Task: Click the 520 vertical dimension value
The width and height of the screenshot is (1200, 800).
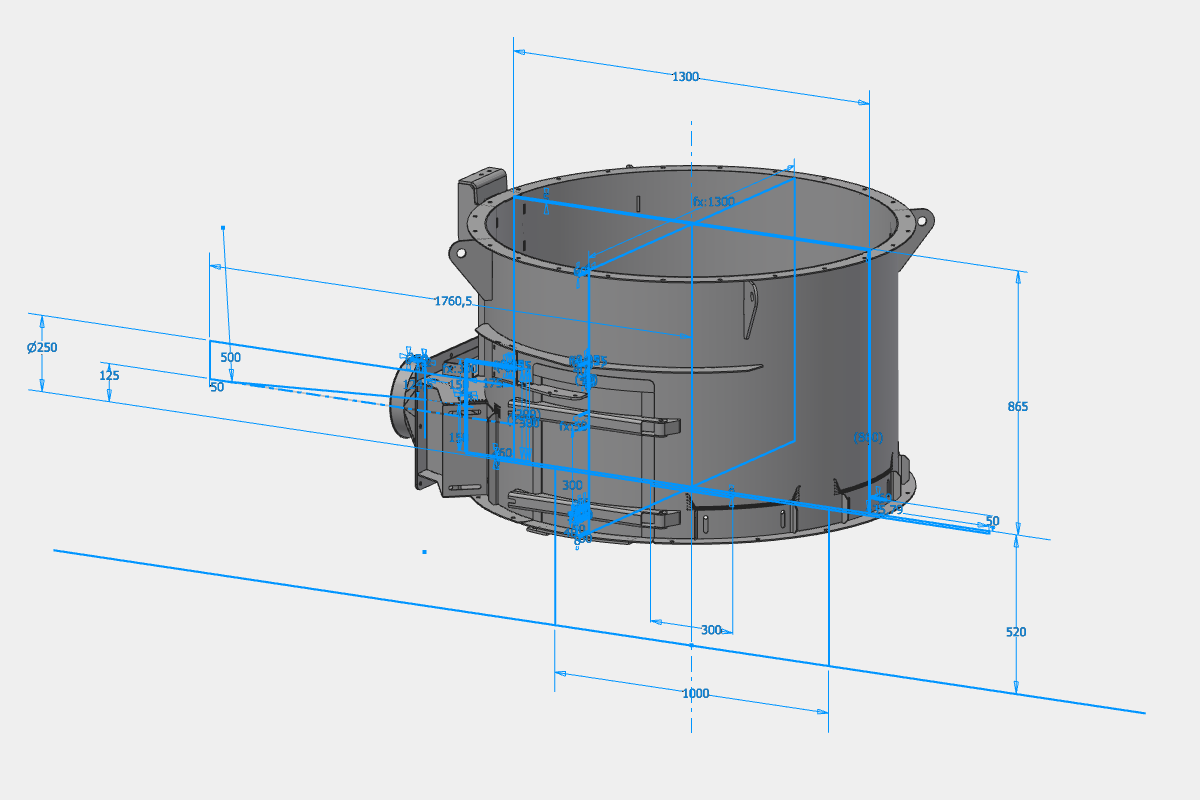Action: tap(1016, 632)
